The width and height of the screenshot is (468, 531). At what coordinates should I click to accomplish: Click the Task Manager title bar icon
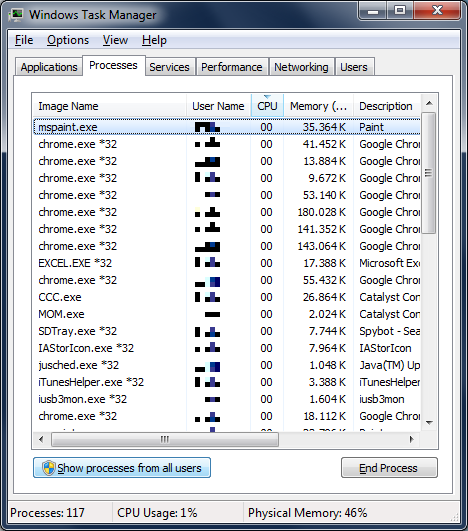click(16, 15)
